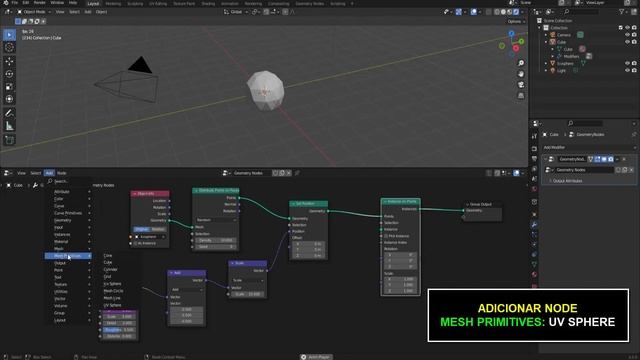Select Original button on Object Info node

click(x=142, y=229)
